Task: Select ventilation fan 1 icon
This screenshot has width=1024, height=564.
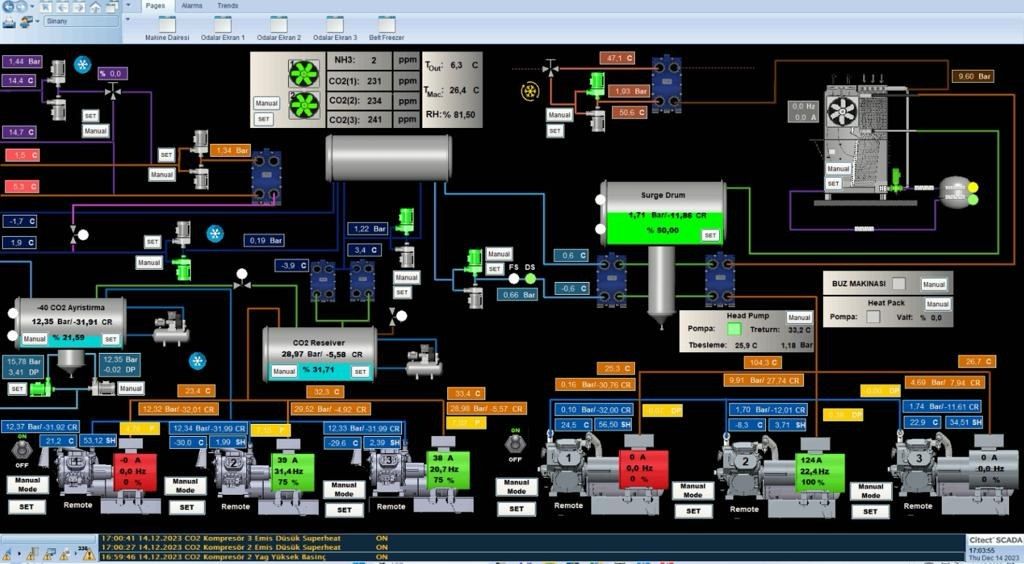Action: (304, 74)
